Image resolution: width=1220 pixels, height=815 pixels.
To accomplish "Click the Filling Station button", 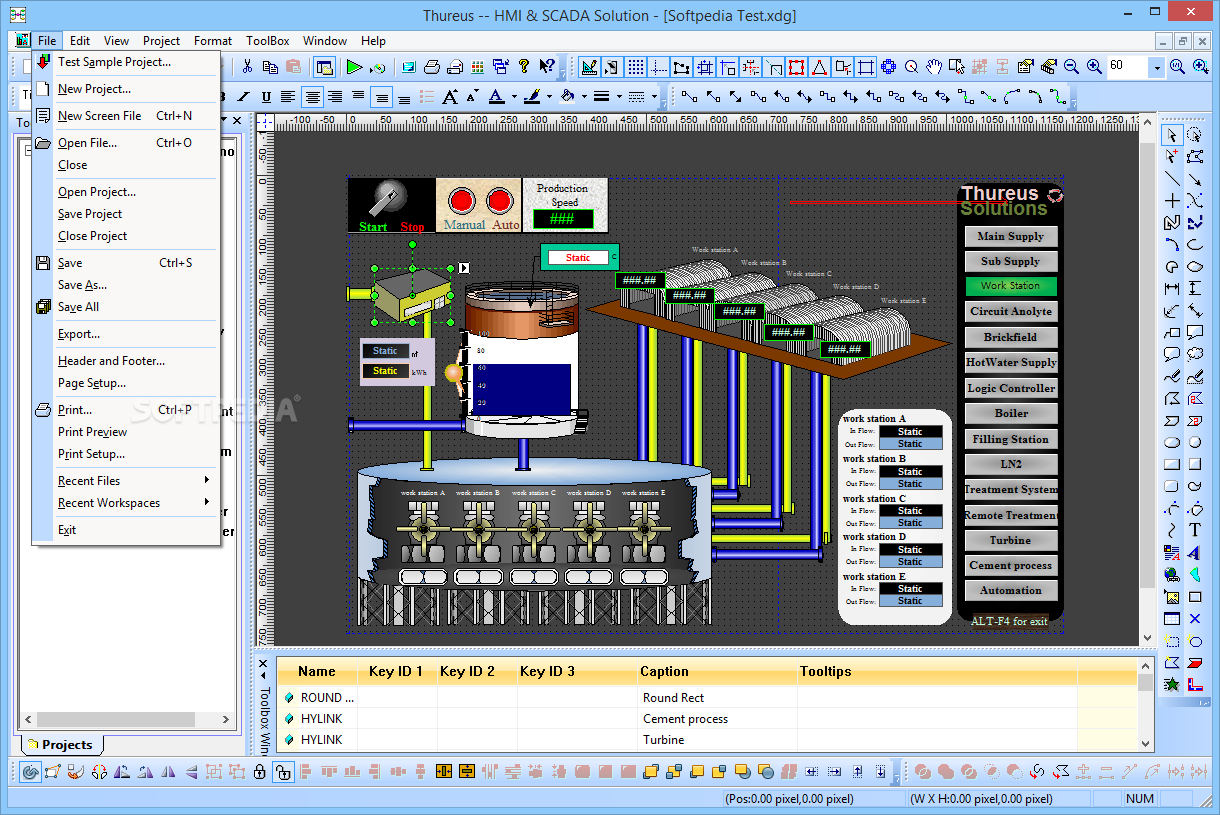I will pyautogui.click(x=1010, y=439).
